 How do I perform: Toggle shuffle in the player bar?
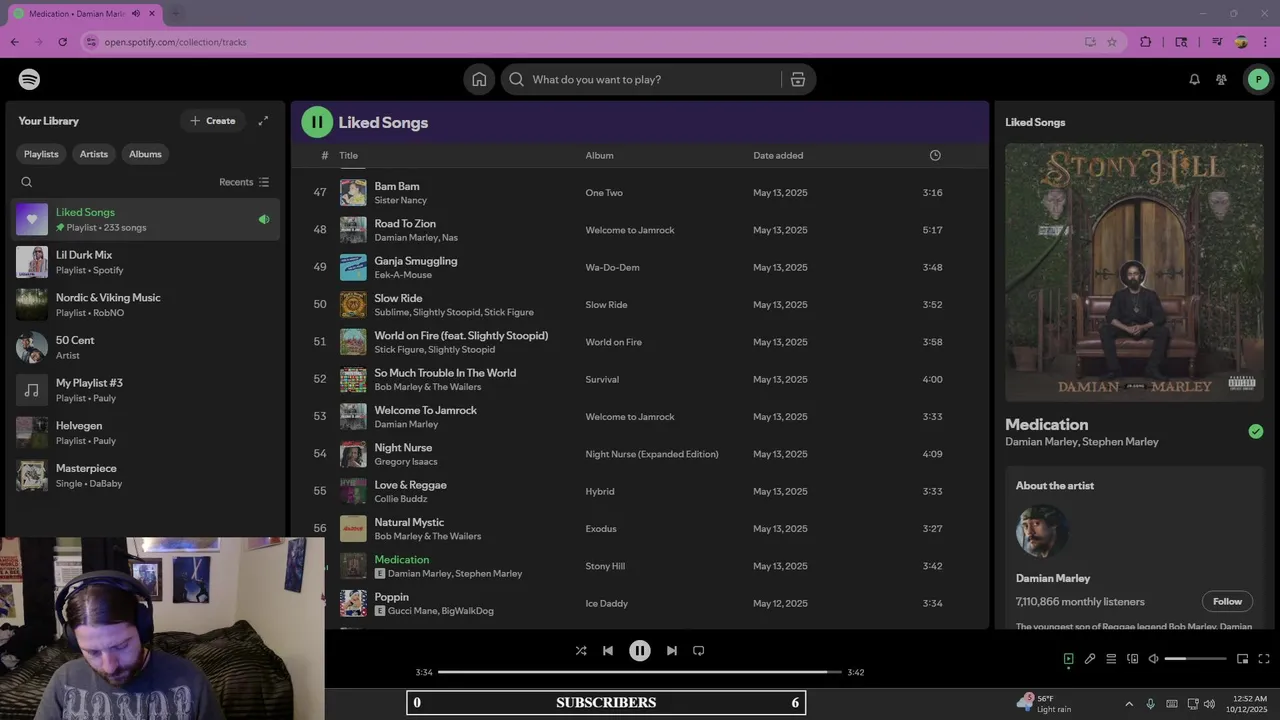pyautogui.click(x=581, y=650)
